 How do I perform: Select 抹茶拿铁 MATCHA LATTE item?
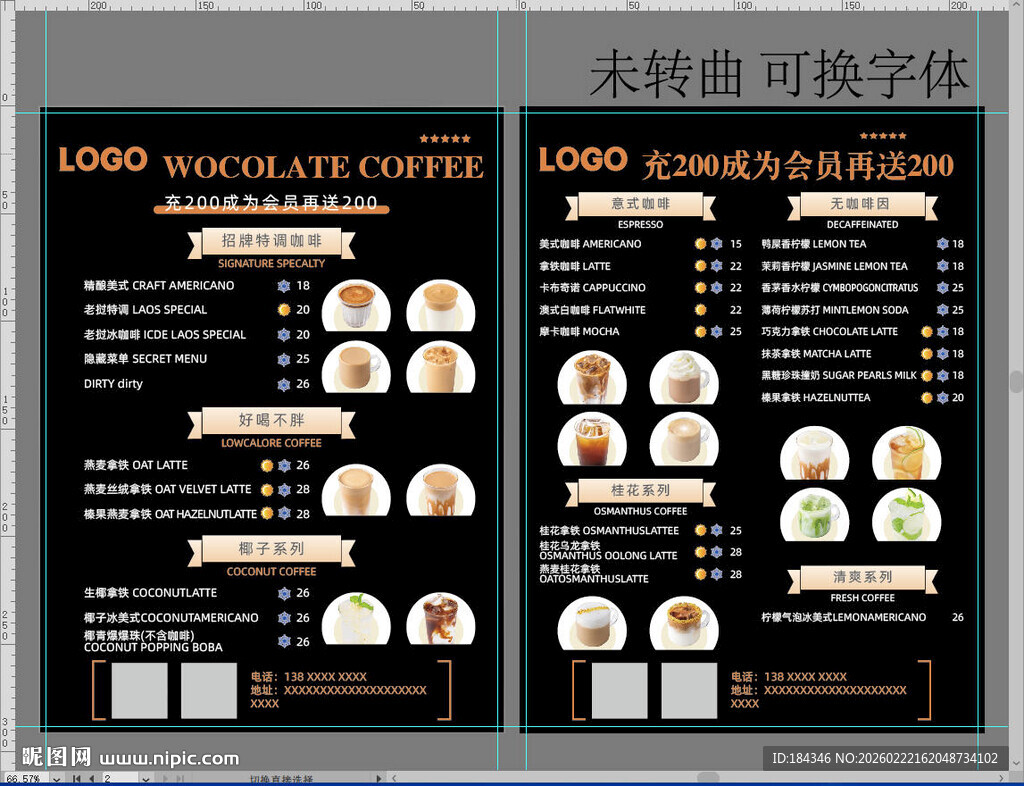pyautogui.click(x=816, y=354)
